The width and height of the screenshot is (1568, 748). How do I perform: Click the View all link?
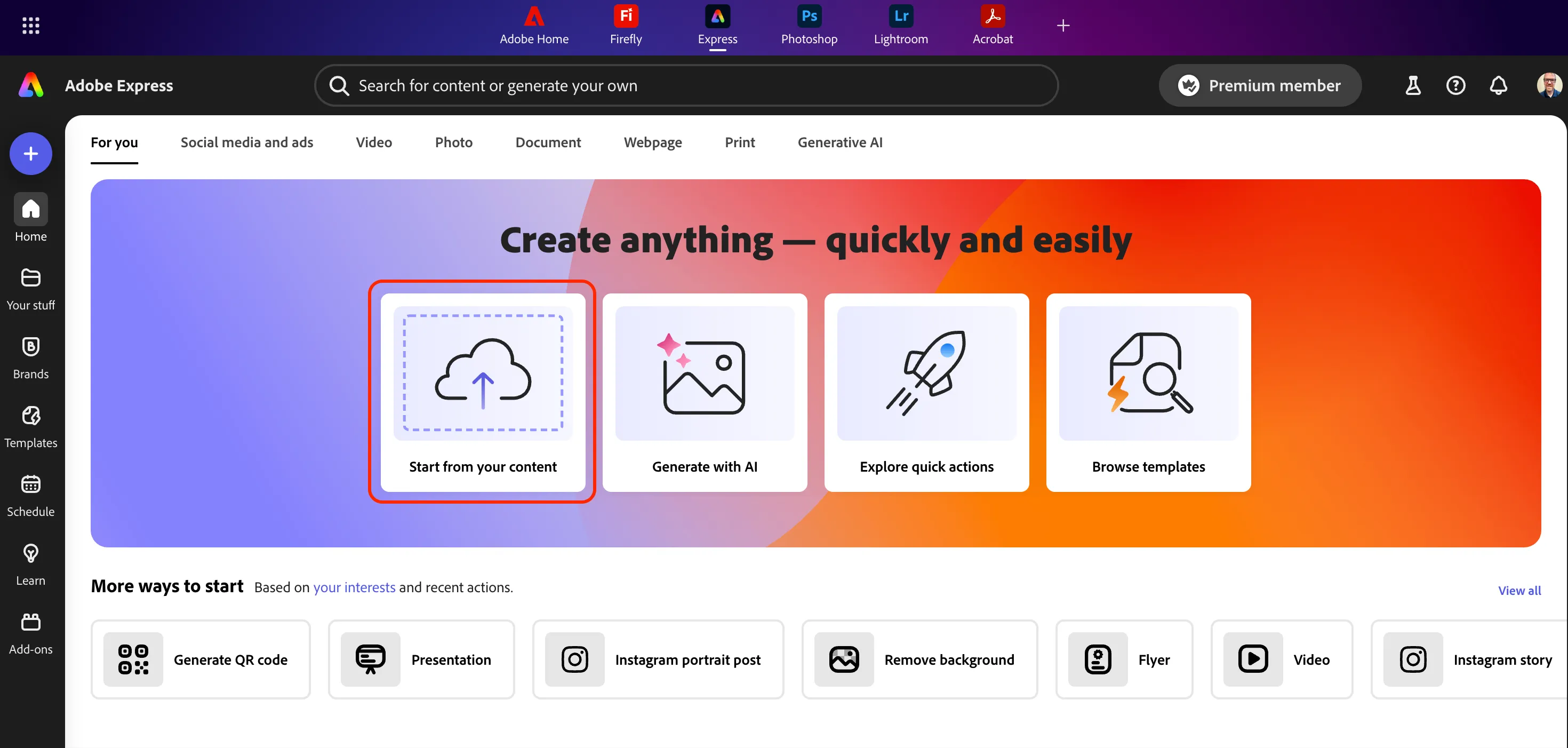(x=1519, y=590)
